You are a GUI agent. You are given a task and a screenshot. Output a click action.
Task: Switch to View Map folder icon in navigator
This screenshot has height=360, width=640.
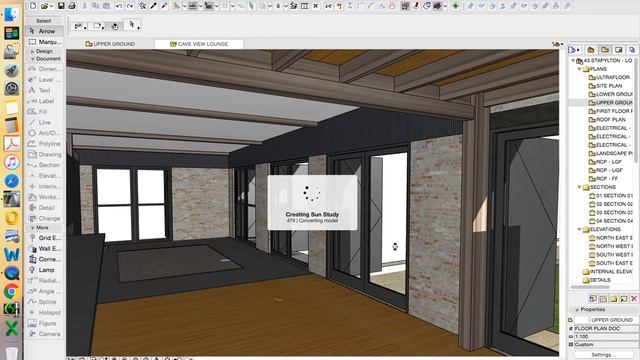point(604,50)
